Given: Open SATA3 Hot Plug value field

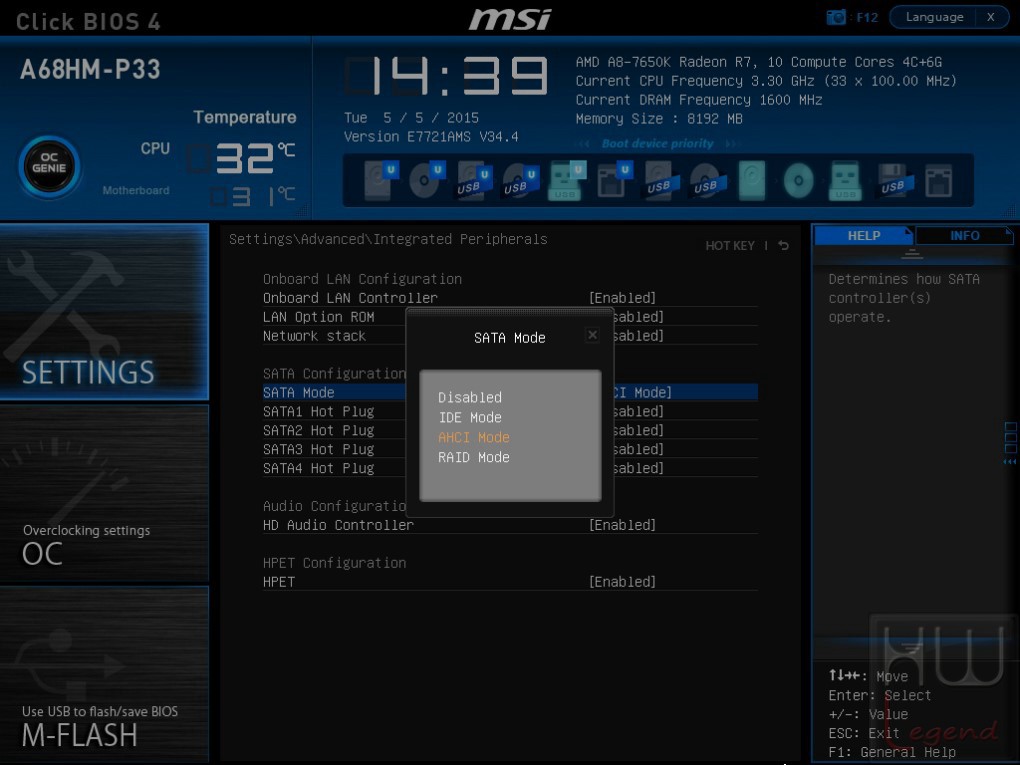Looking at the screenshot, I should 639,449.
